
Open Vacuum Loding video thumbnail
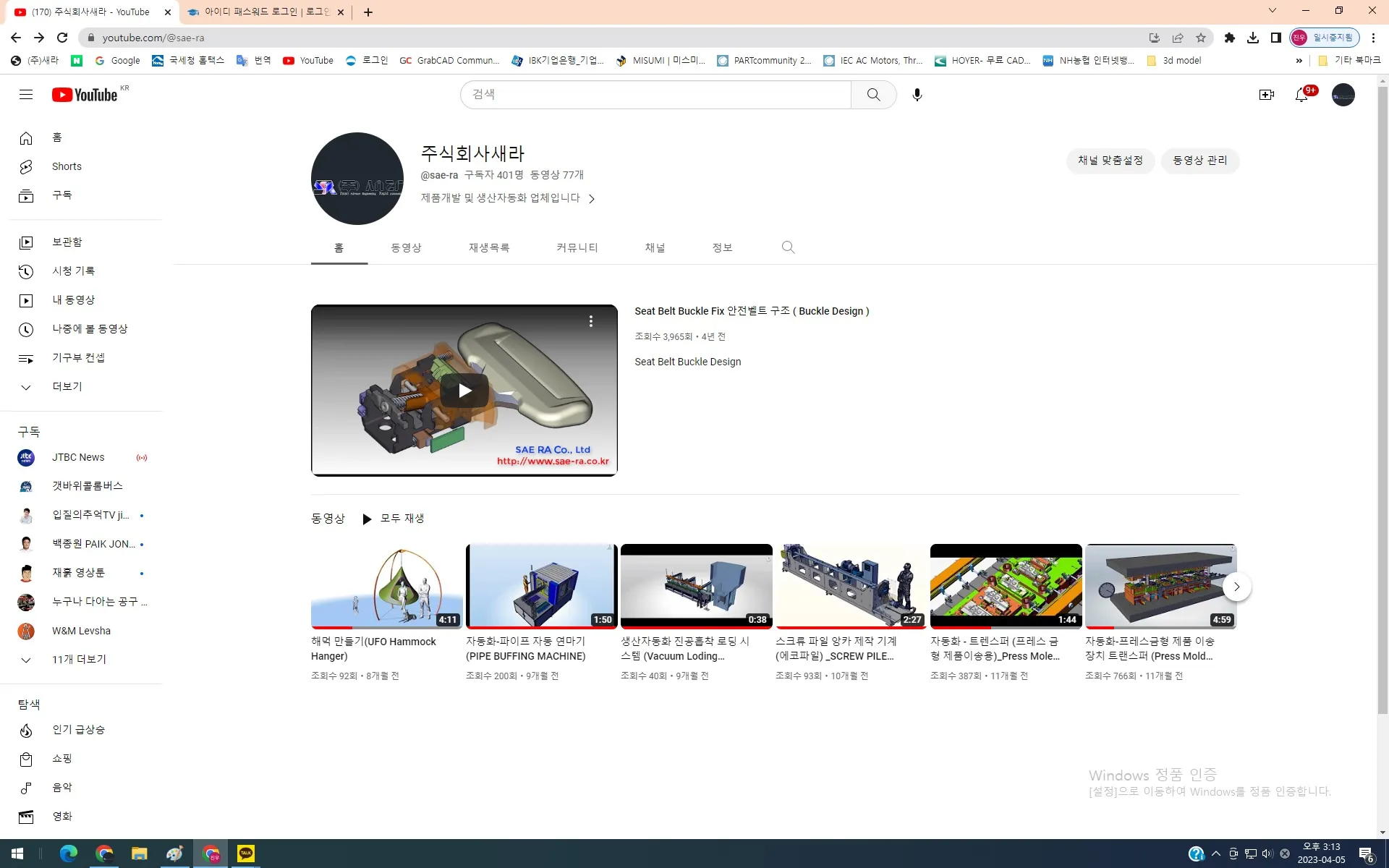click(697, 587)
